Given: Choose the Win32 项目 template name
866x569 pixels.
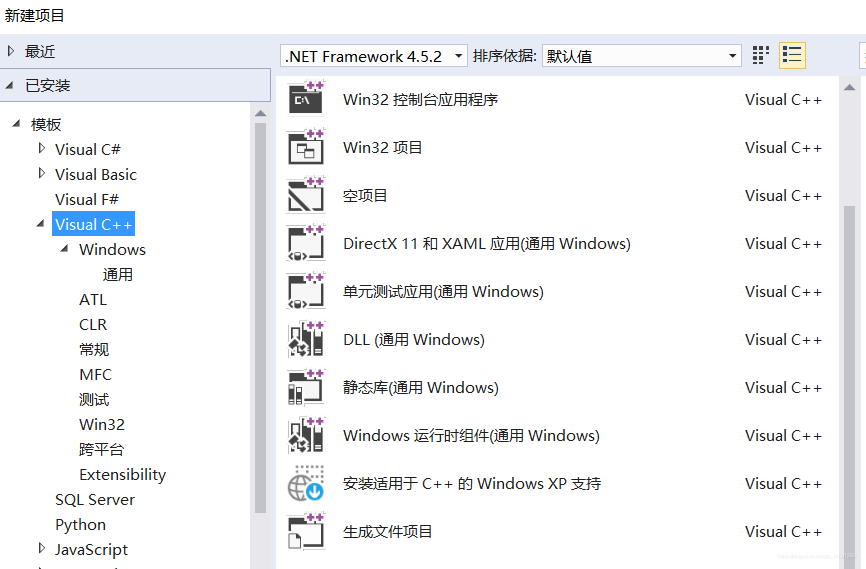Looking at the screenshot, I should [383, 147].
